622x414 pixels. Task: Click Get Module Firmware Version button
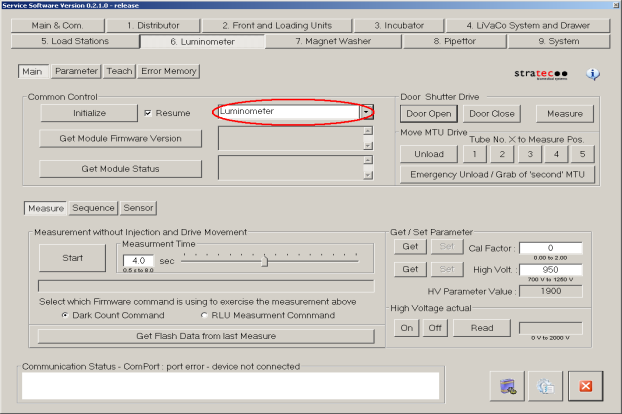(x=120, y=138)
